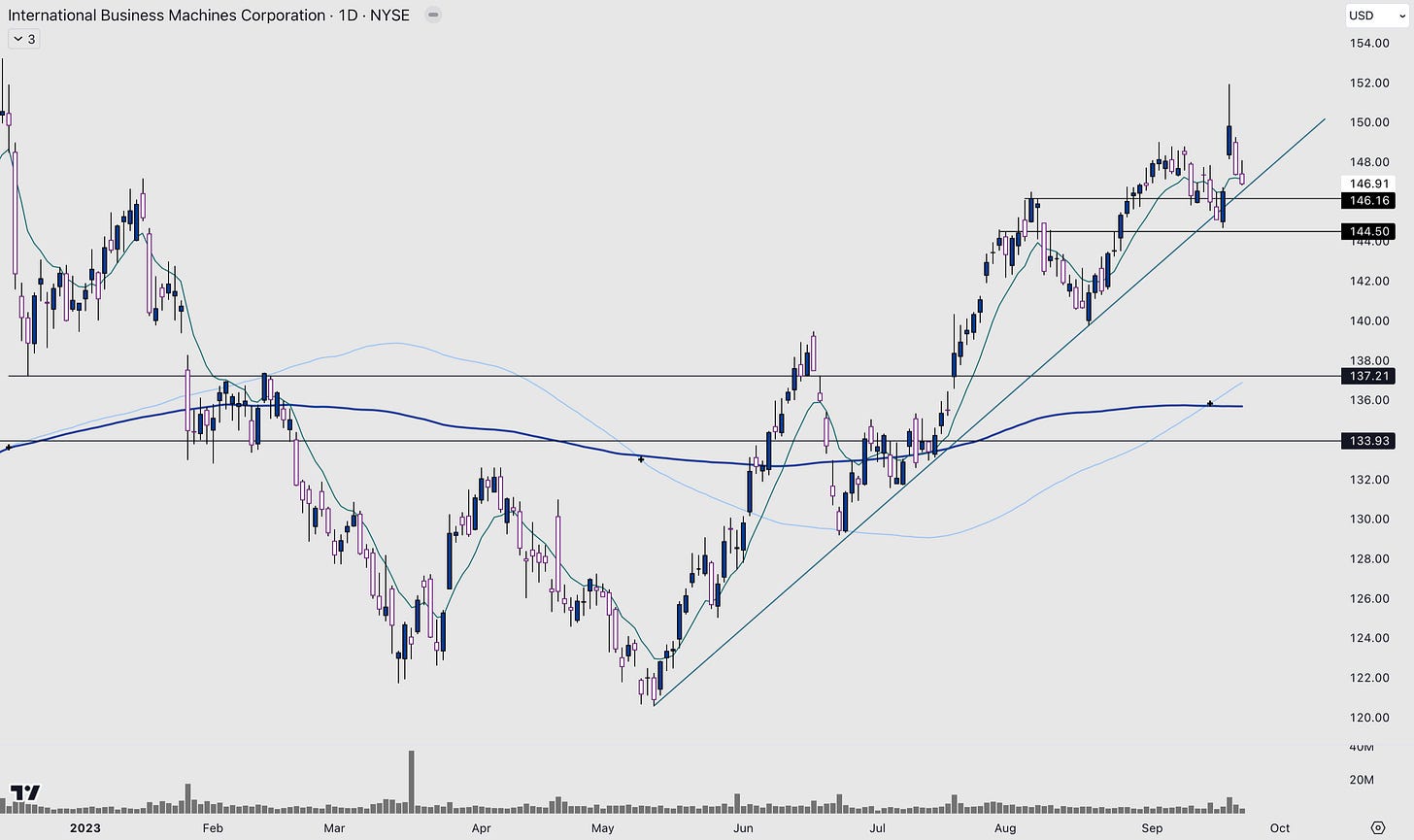Click the Mar label on time axis
Screen dimensions: 1414x840
(334, 828)
